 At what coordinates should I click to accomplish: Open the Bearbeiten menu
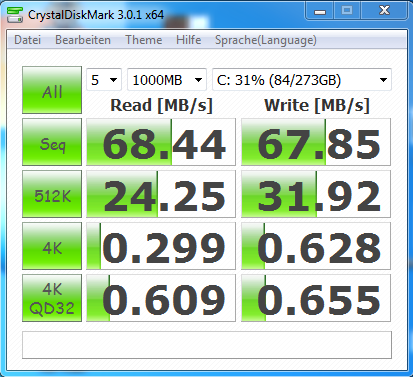[83, 40]
